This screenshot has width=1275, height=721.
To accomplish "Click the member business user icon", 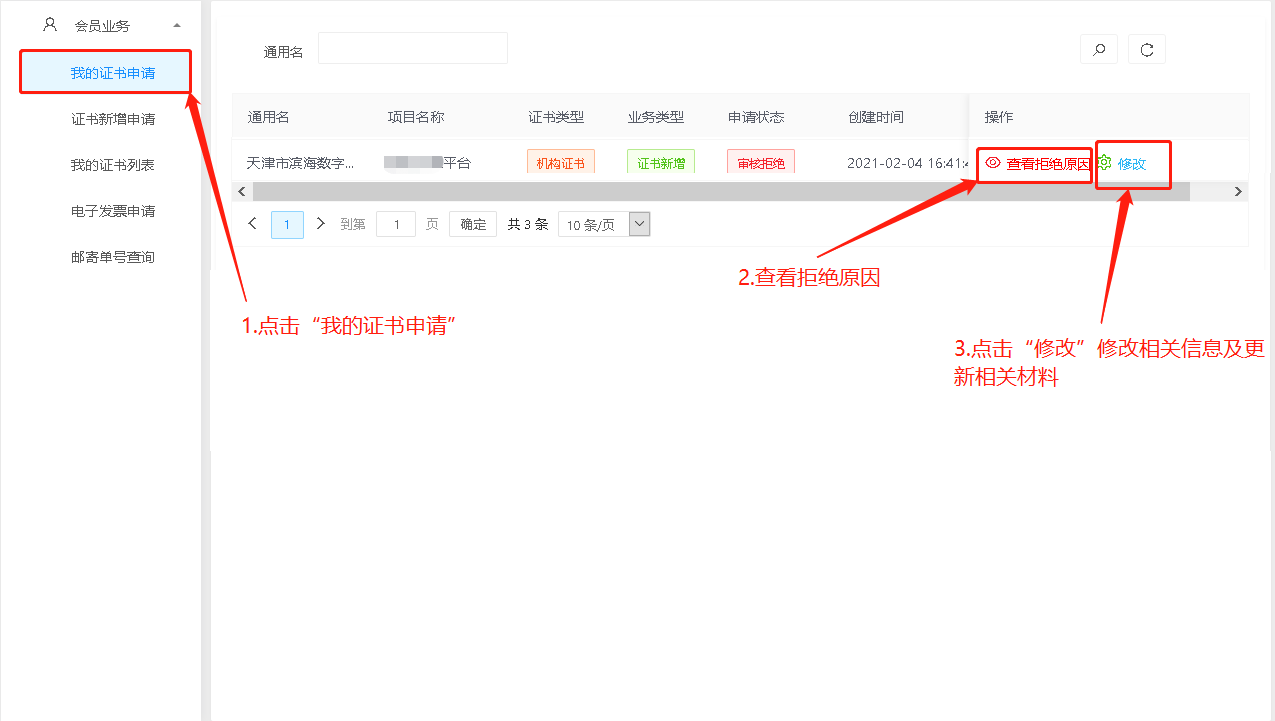I will [50, 24].
